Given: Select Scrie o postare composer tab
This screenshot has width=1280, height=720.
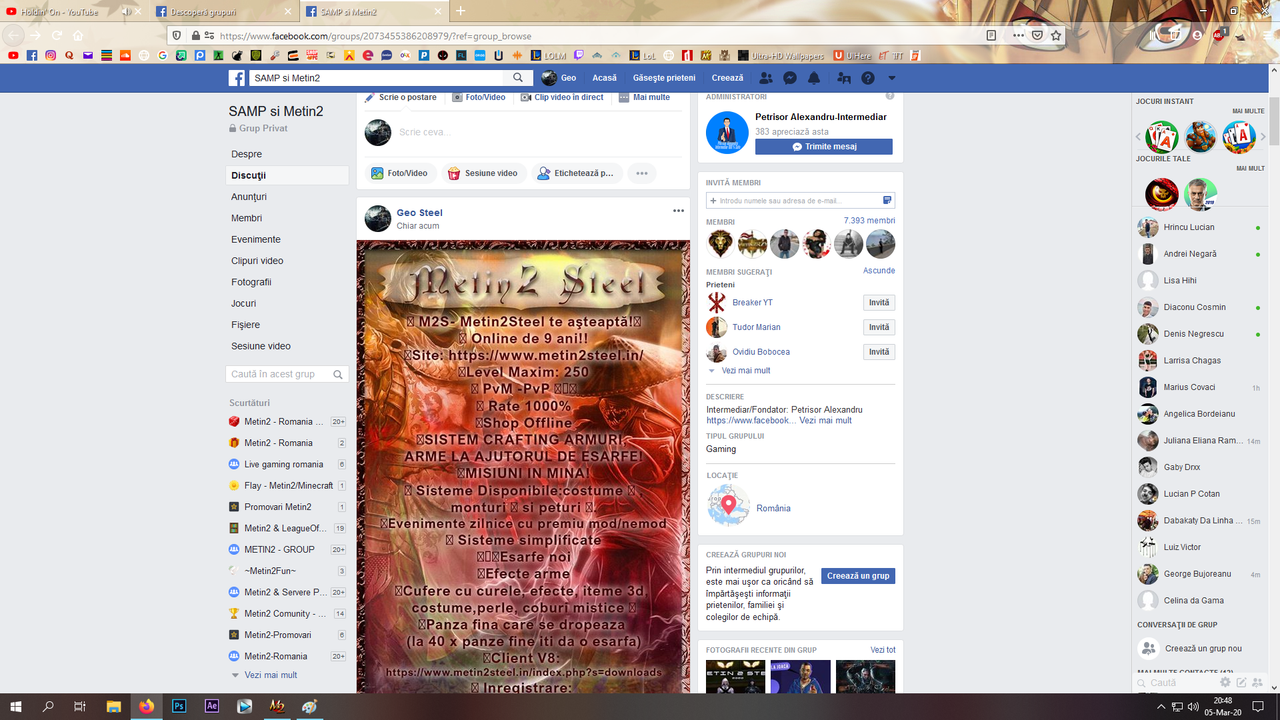Looking at the screenshot, I should [x=401, y=97].
